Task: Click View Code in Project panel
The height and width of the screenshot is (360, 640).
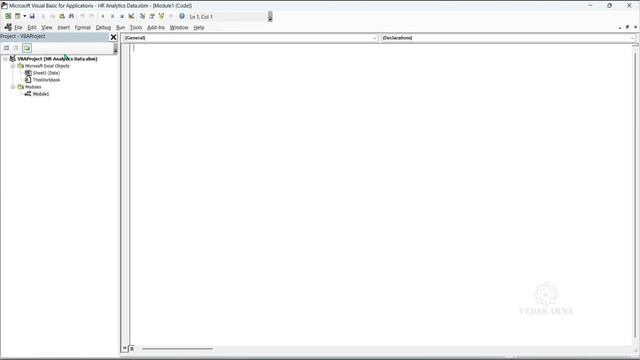Action: tap(7, 48)
